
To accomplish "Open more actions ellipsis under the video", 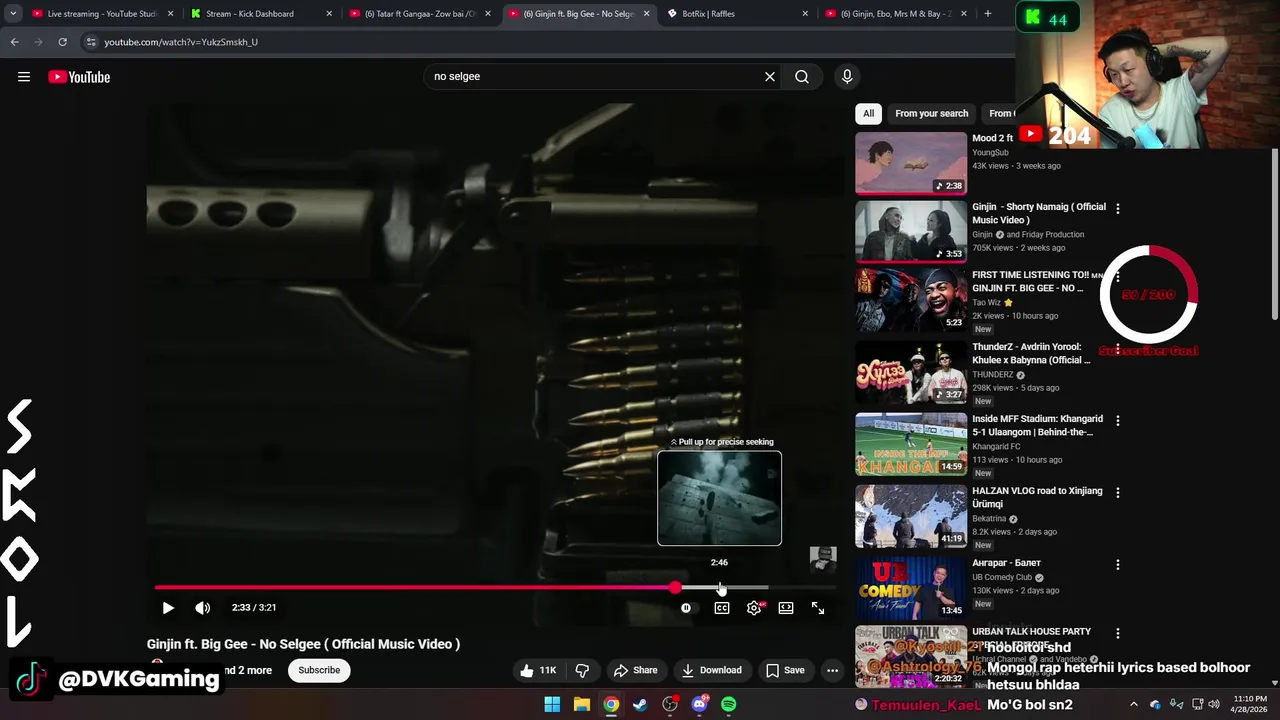I will (x=832, y=670).
